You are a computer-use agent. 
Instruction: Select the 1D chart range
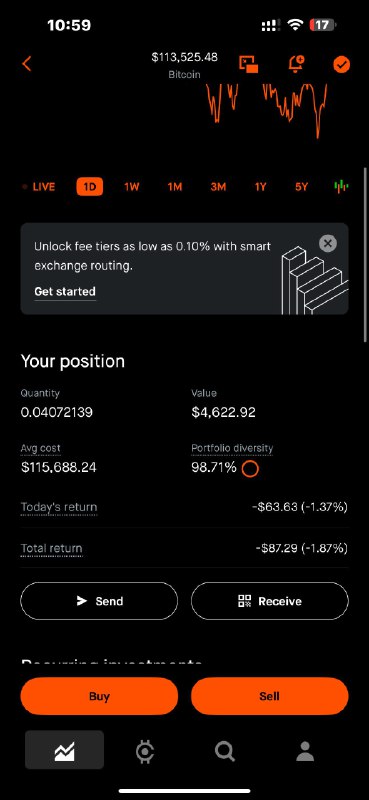(90, 187)
